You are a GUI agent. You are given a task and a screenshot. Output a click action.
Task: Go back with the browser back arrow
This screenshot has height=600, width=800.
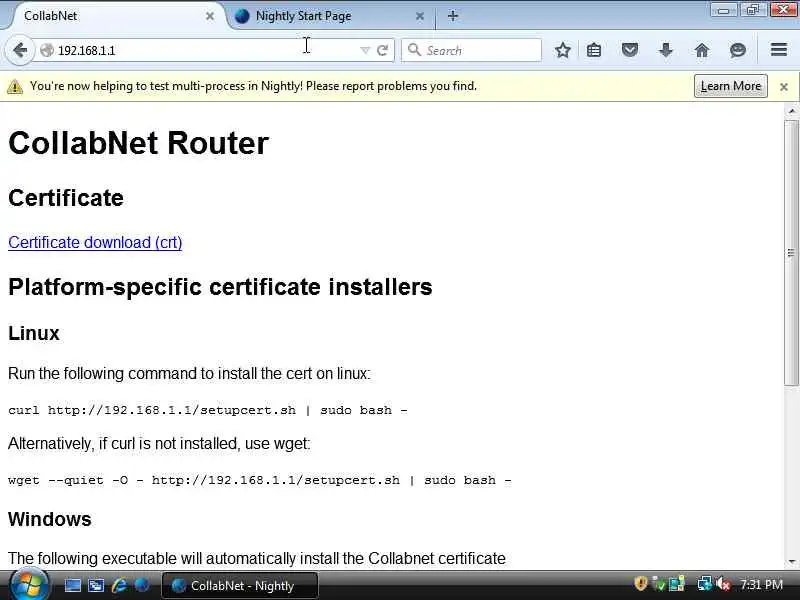pyautogui.click(x=20, y=50)
